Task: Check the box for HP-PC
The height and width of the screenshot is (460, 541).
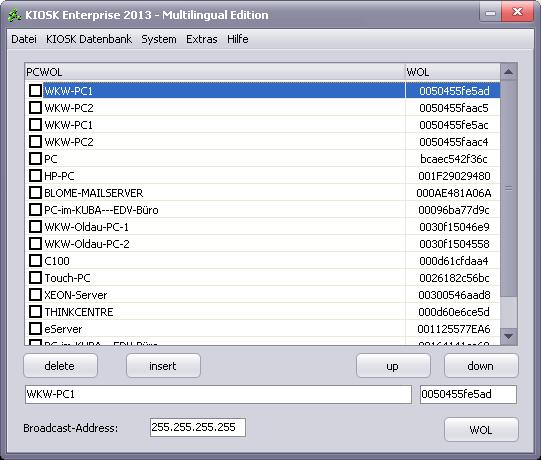Action: coord(35,176)
